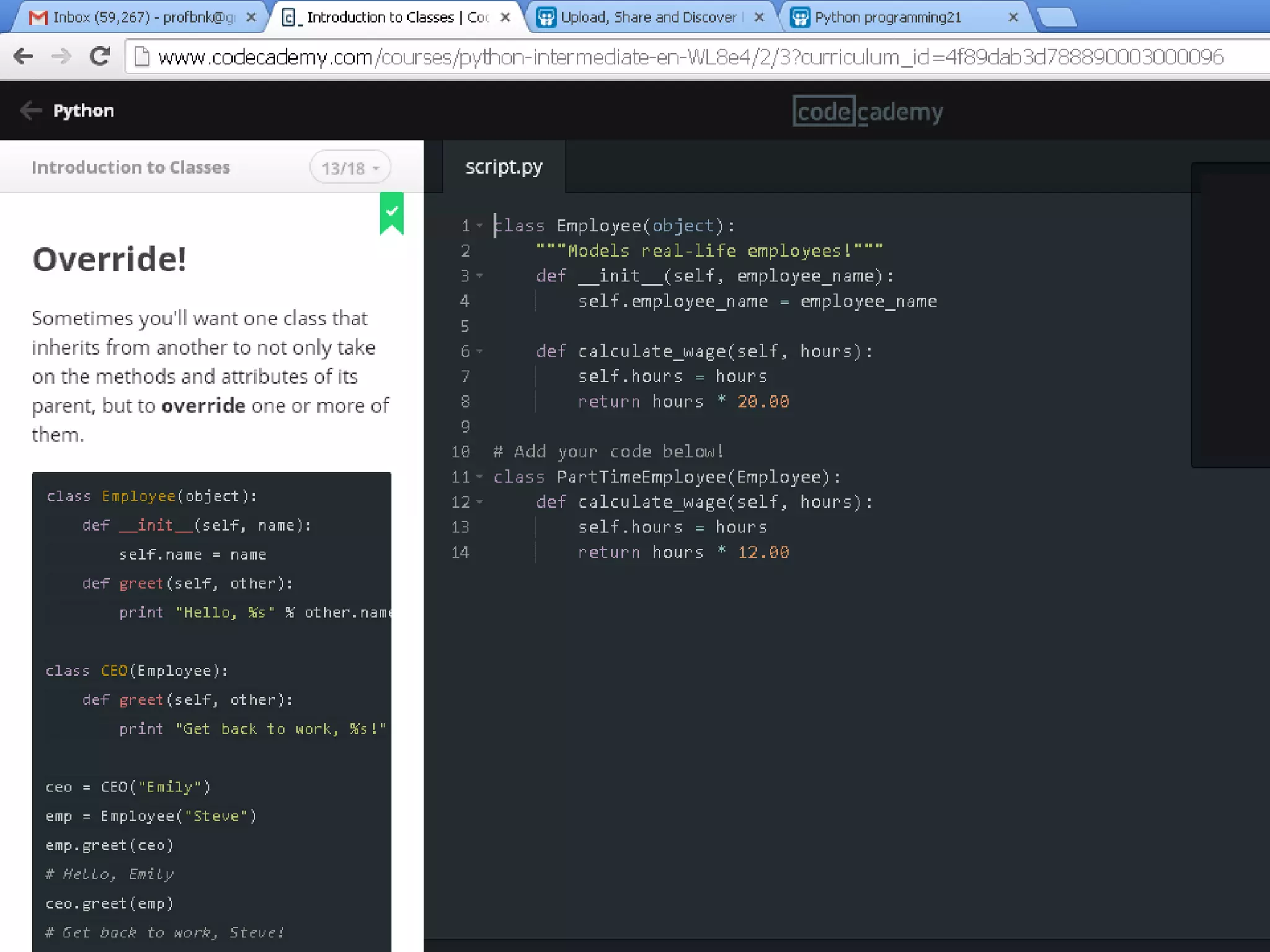Click the 12.00 value on line 14
This screenshot has width=1270, height=952.
point(763,552)
